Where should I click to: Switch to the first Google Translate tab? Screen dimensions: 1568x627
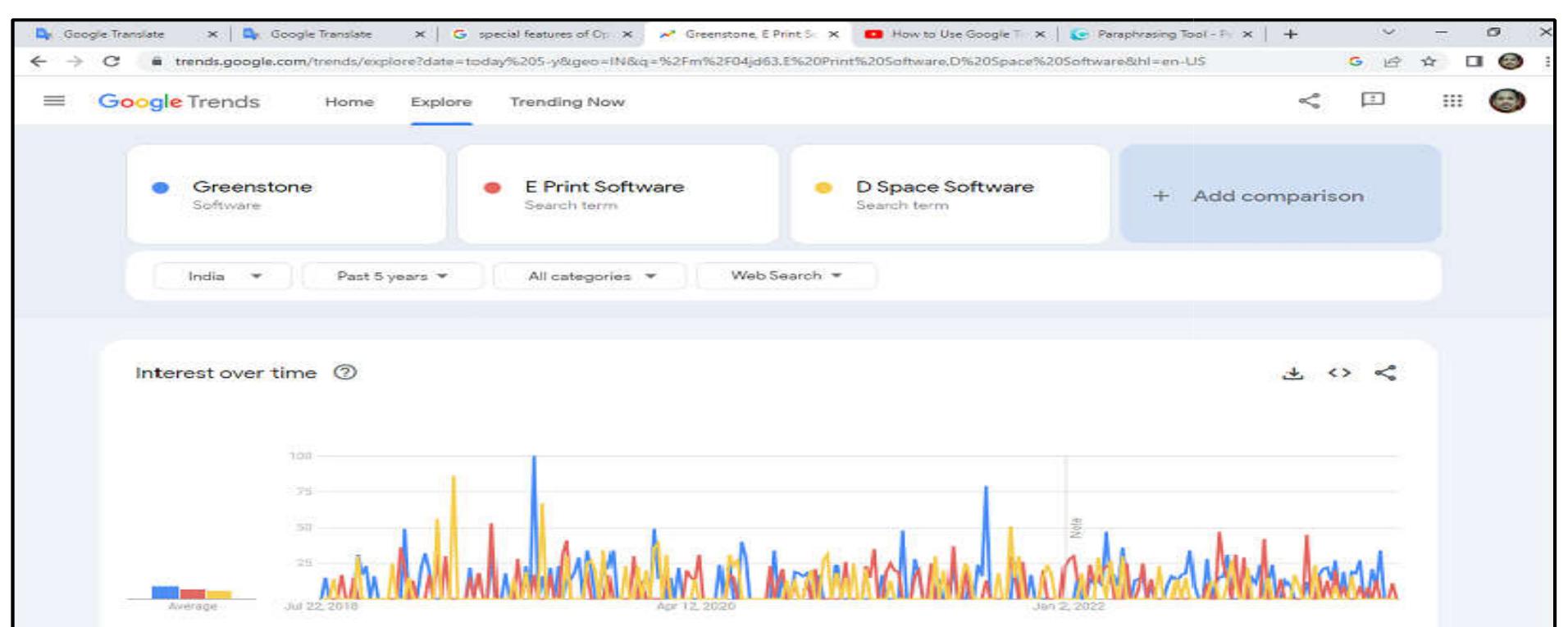point(115,34)
